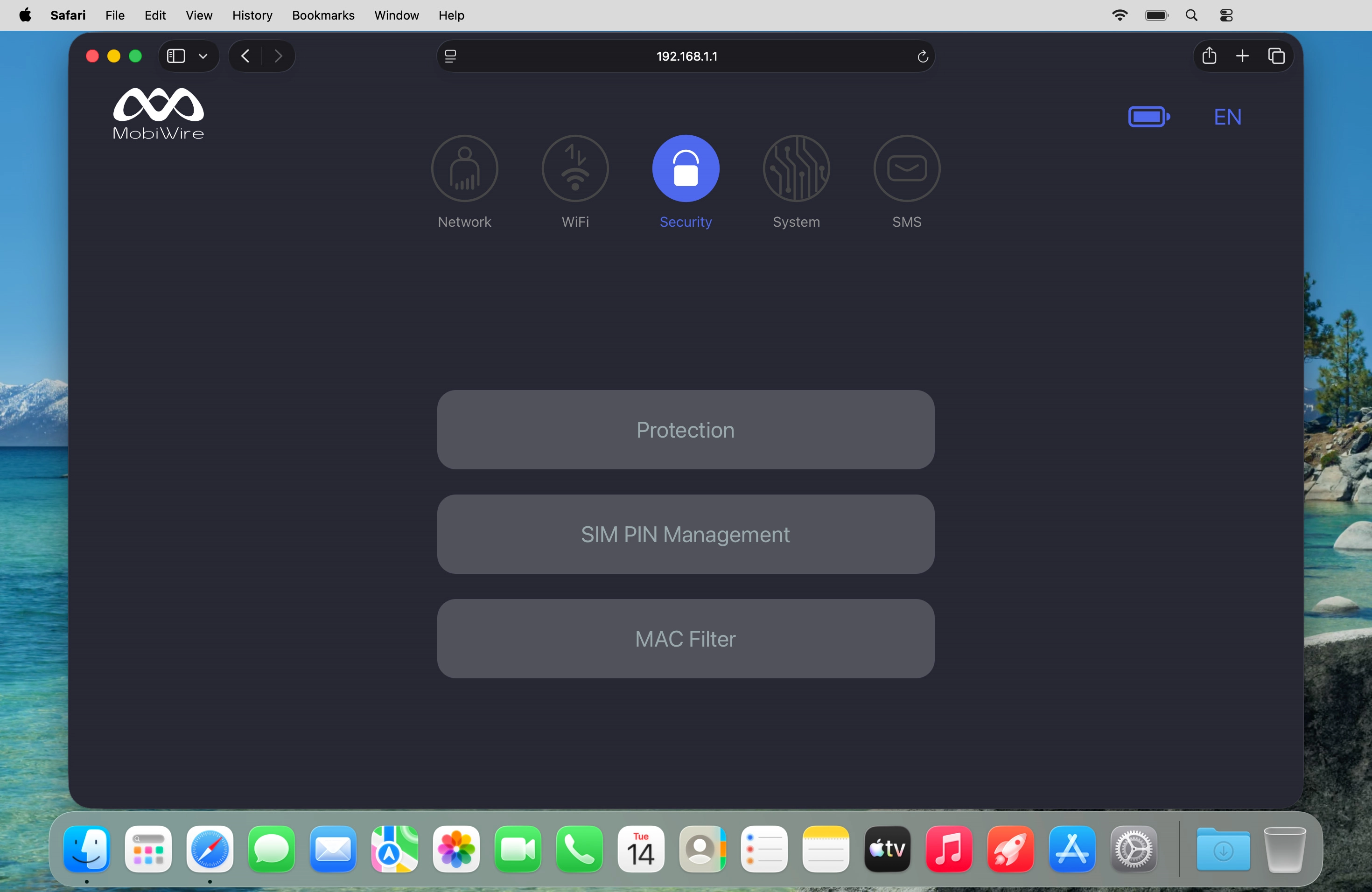Open the System settings icon

tap(796, 168)
